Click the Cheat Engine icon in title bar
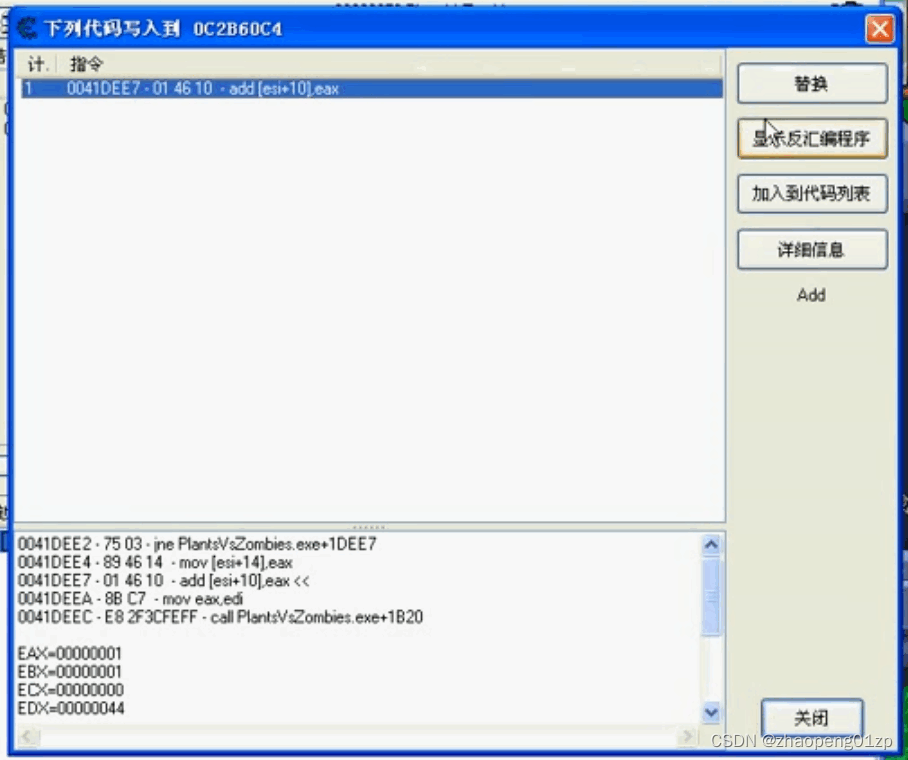 pos(27,28)
